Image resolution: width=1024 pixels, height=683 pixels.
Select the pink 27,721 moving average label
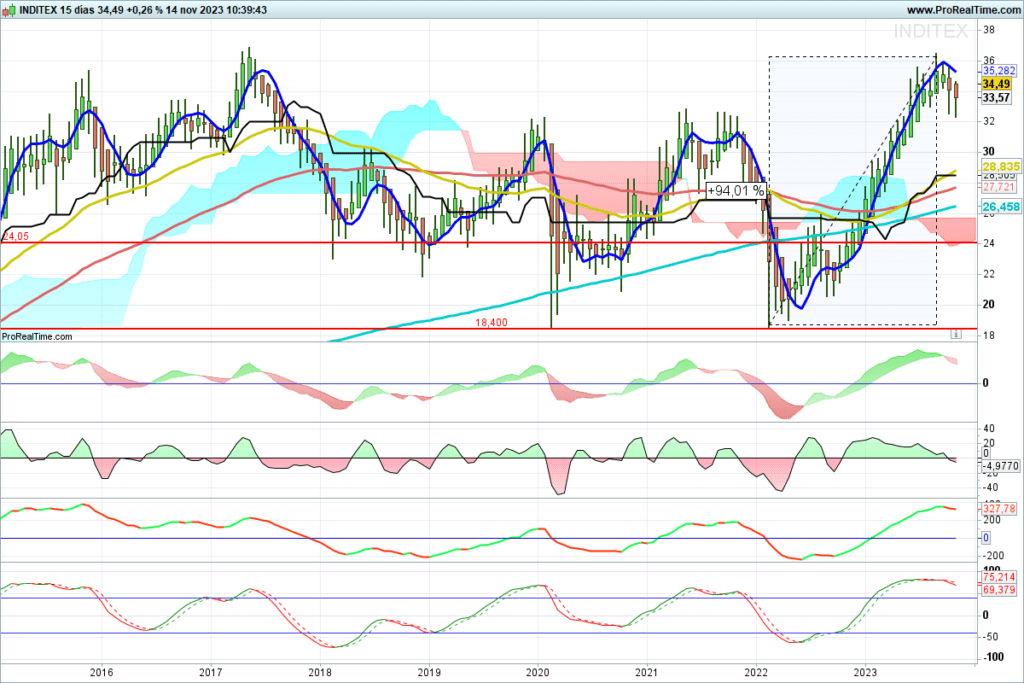tap(999, 187)
